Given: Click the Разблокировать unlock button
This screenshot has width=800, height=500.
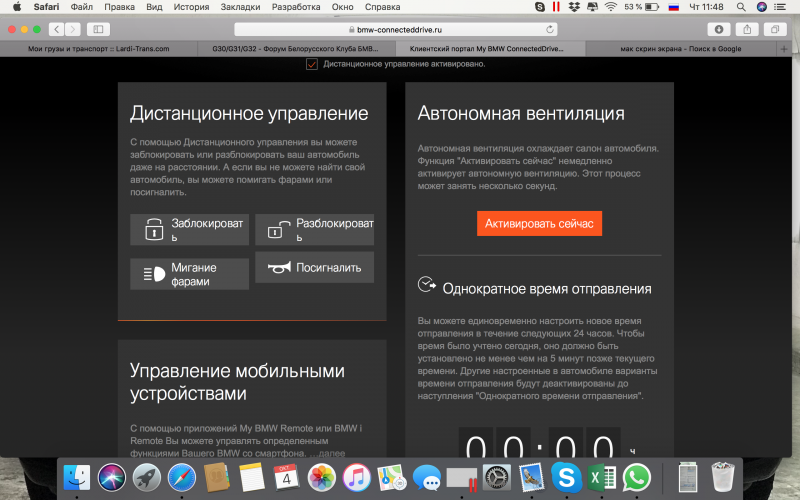Looking at the screenshot, I should (314, 230).
